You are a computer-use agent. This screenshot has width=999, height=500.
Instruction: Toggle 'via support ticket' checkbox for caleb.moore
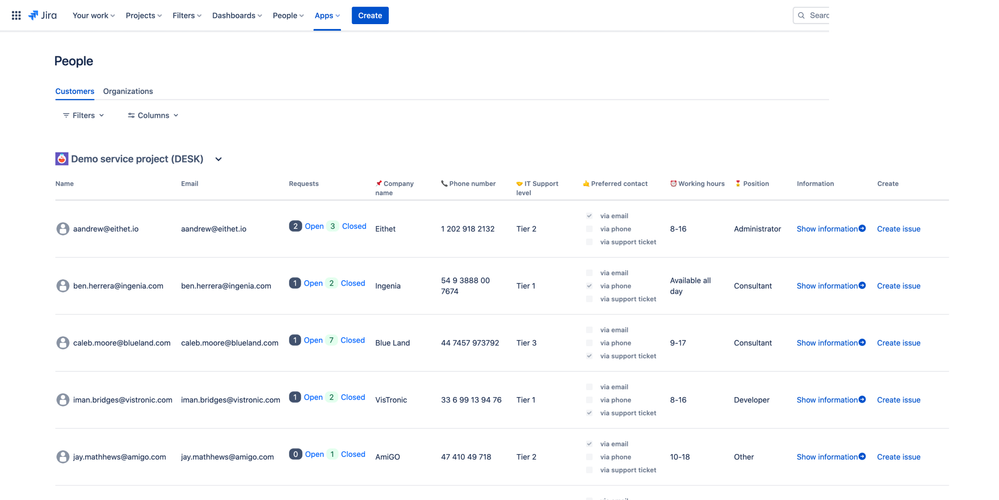coord(589,356)
